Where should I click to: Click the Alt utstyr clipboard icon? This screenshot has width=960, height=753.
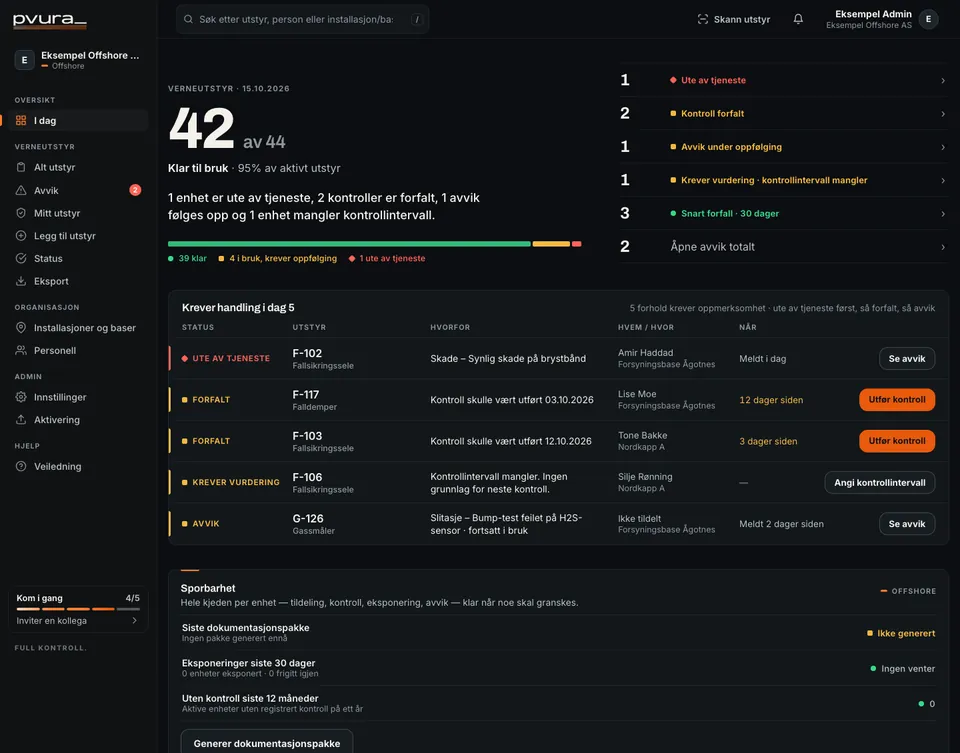coord(21,167)
